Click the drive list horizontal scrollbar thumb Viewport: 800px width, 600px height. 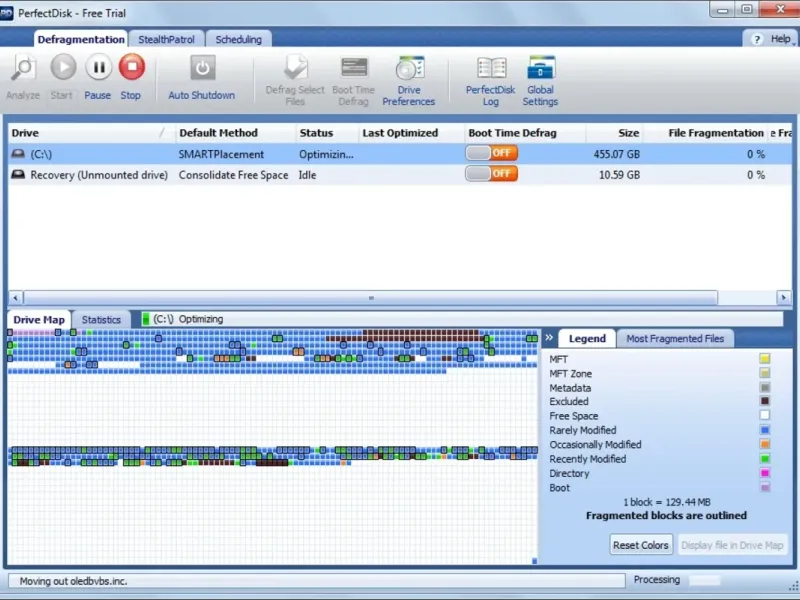coord(371,297)
